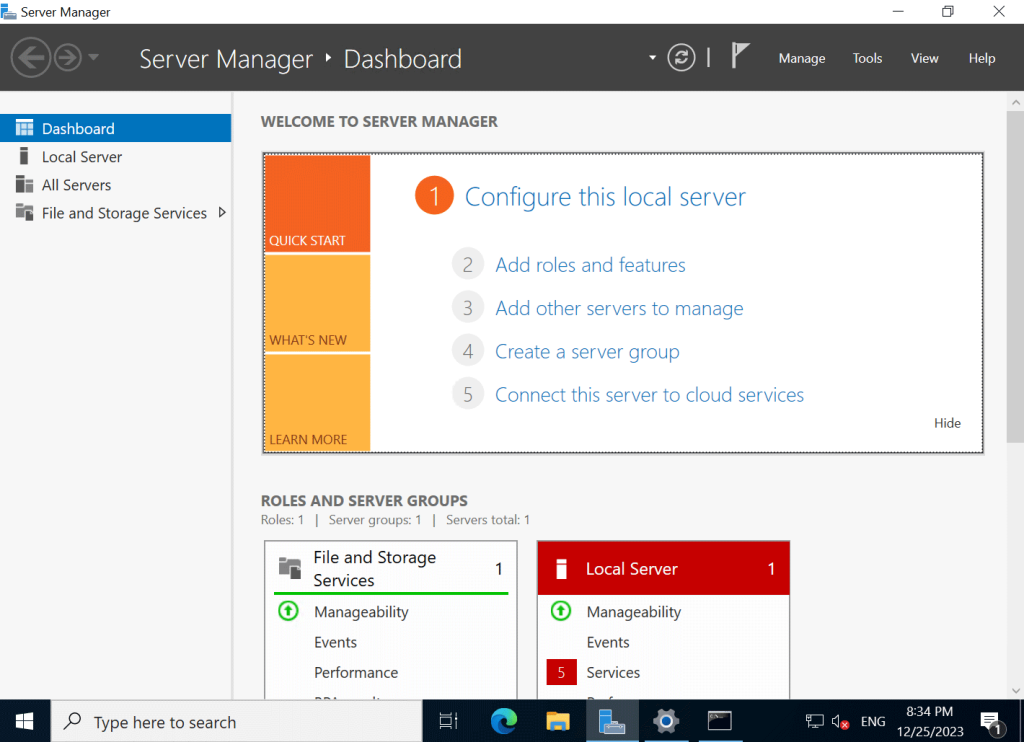Select Local Server in the navigation pane
This screenshot has width=1024, height=742.
pyautogui.click(x=82, y=156)
